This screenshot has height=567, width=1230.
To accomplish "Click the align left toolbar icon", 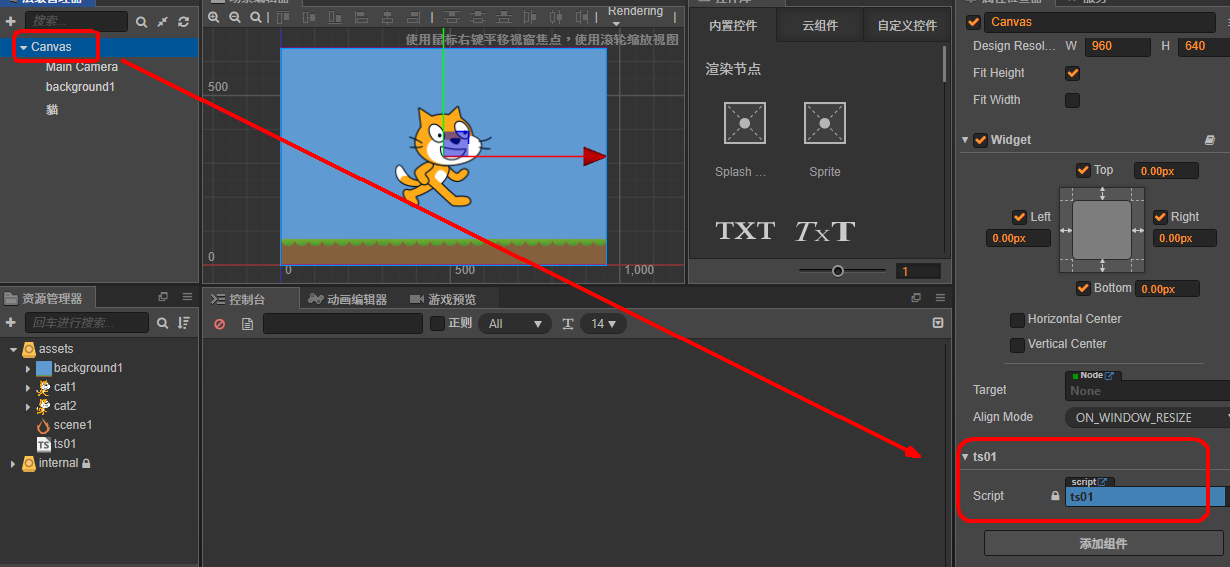I will pos(362,17).
